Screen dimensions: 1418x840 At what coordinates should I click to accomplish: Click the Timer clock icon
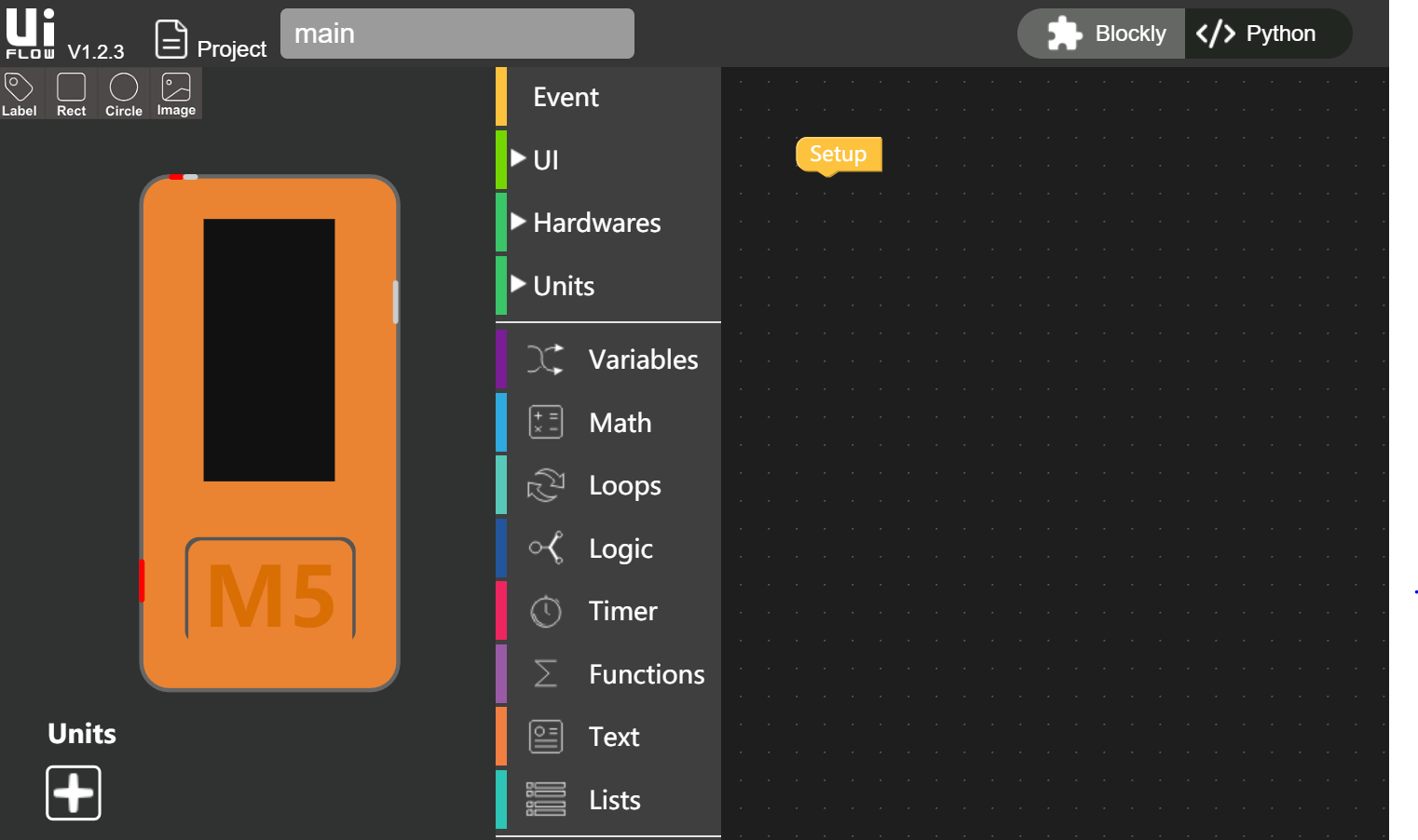546,612
